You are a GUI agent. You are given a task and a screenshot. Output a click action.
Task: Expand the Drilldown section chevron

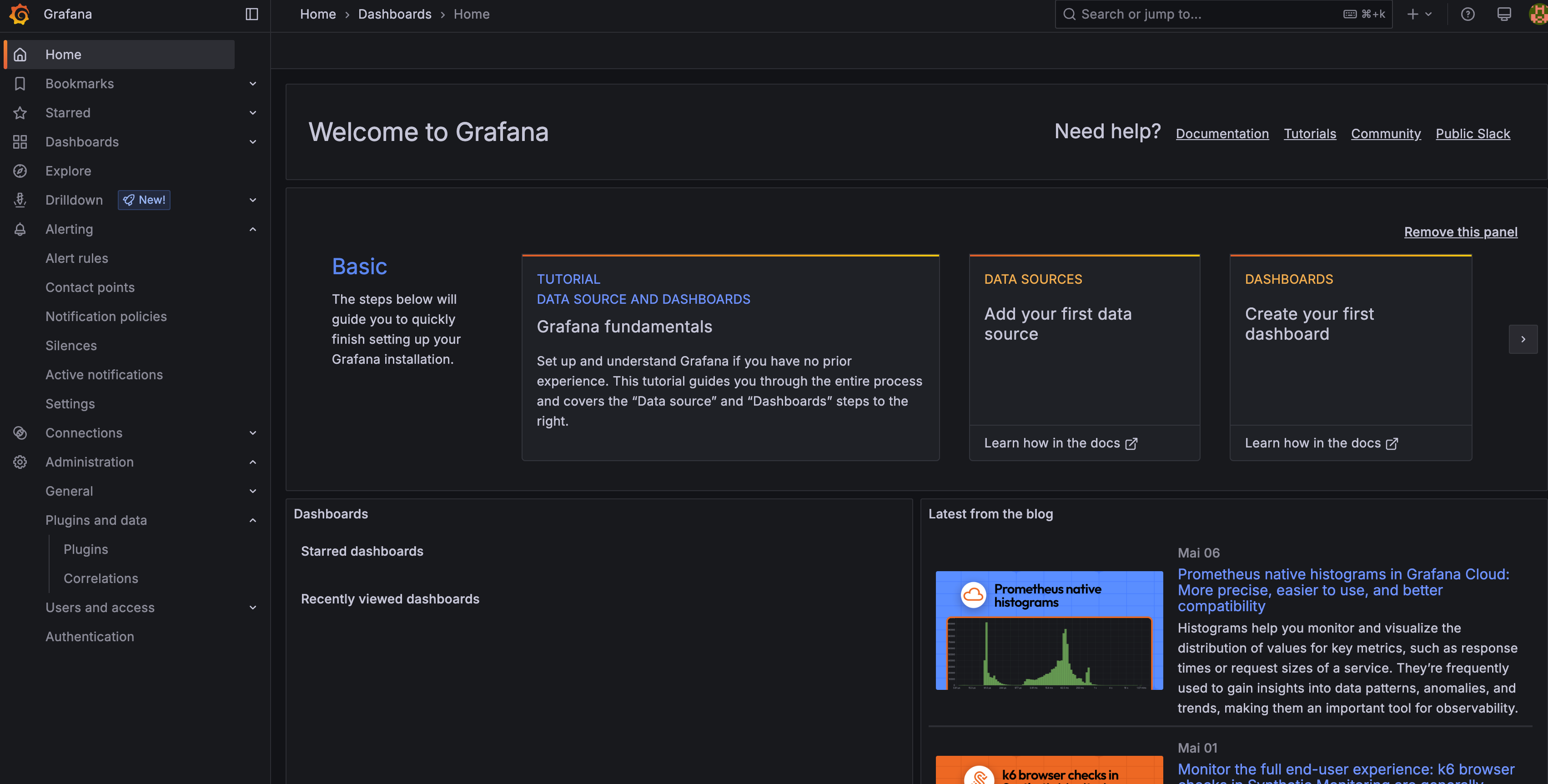[253, 200]
